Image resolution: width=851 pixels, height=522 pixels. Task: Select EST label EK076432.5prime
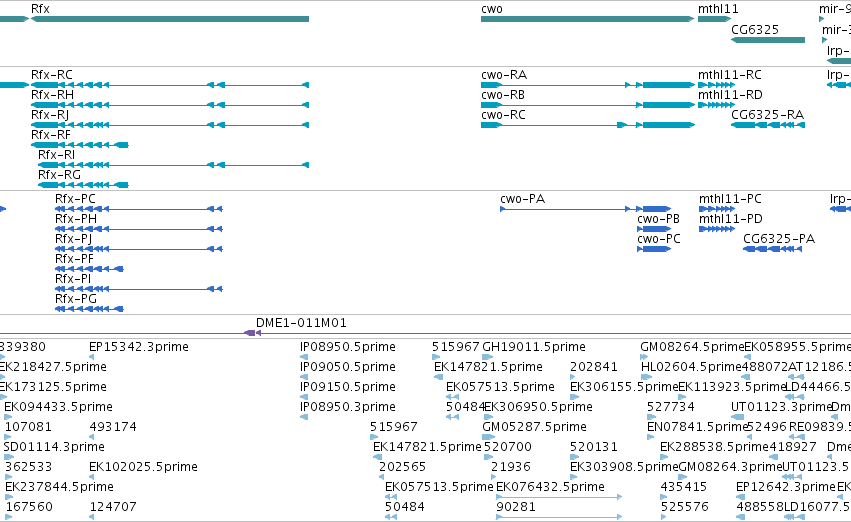(x=550, y=487)
